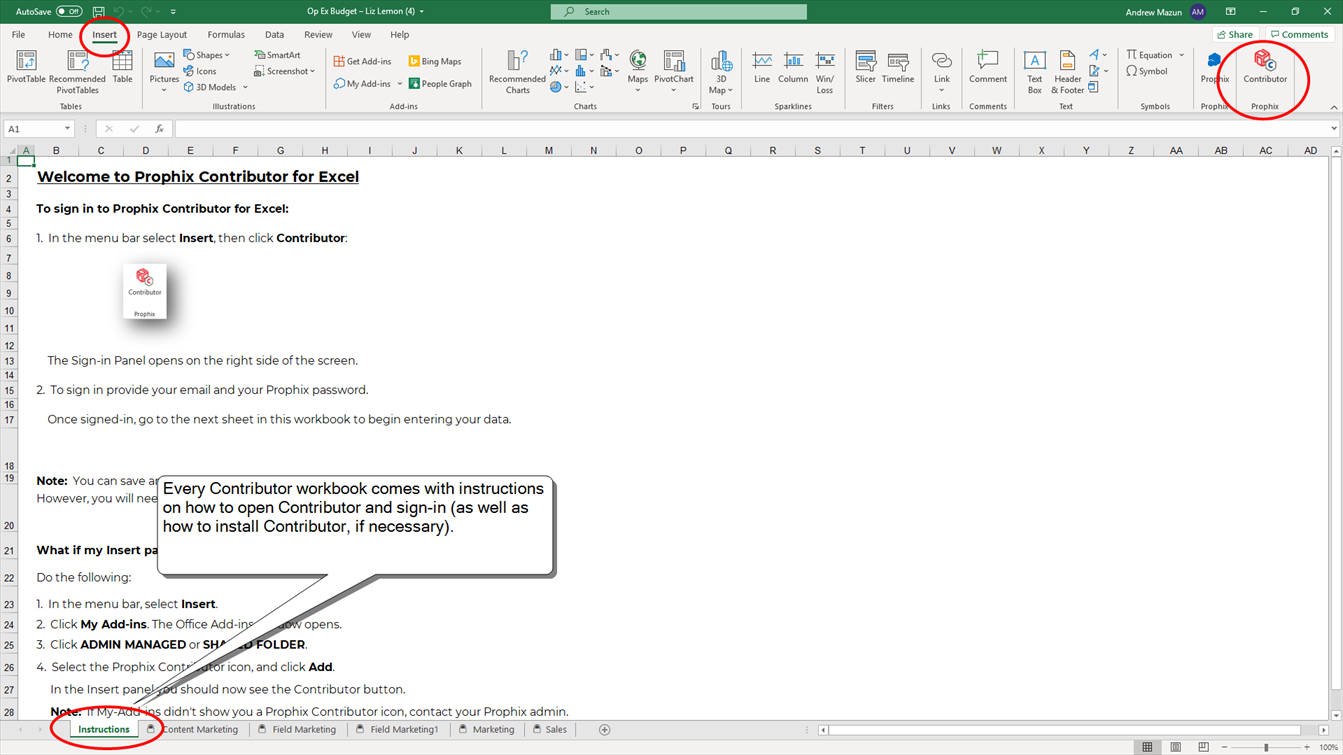Click the Prophix add-in icon

click(x=1214, y=68)
